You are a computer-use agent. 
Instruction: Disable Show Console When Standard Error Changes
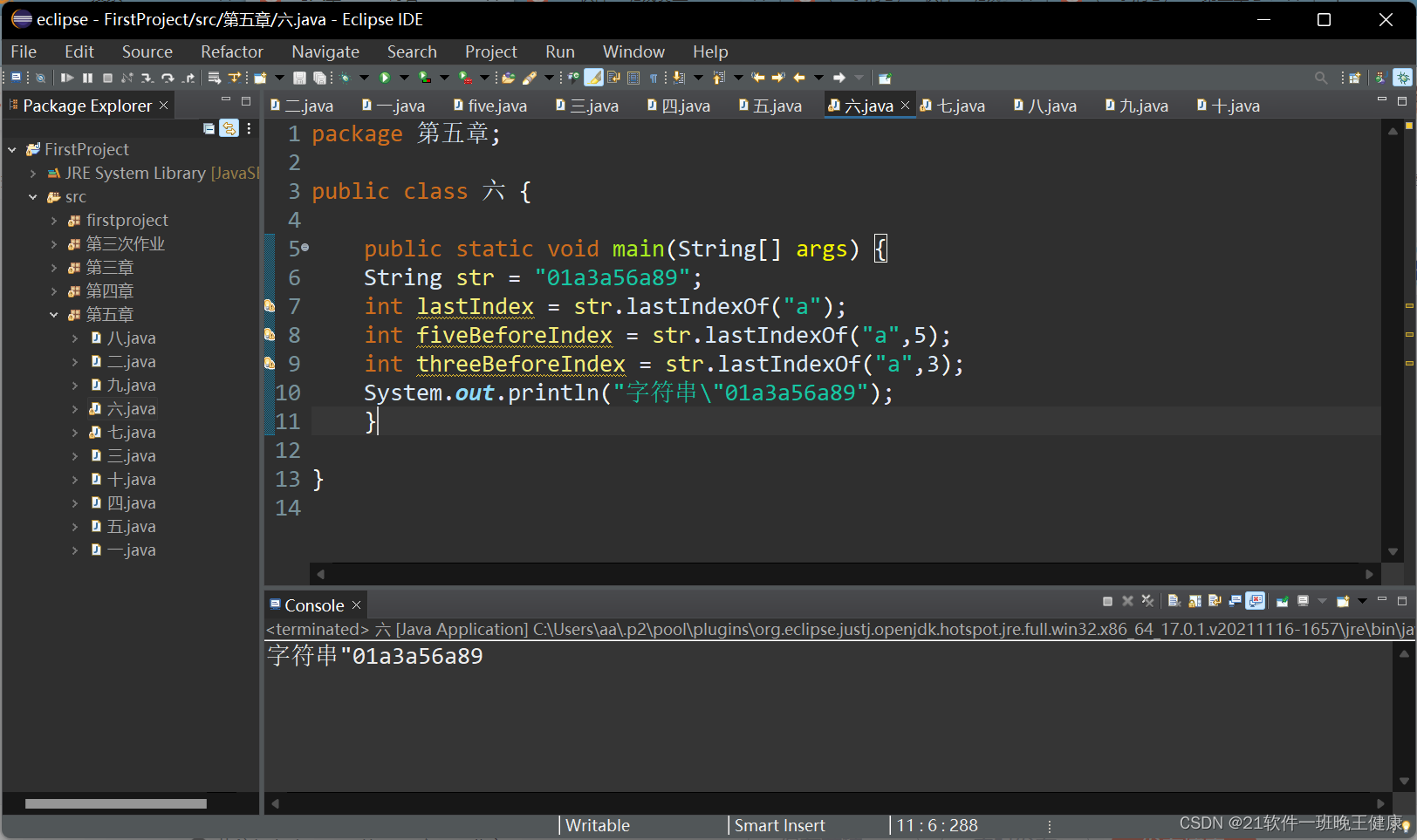(x=1254, y=601)
